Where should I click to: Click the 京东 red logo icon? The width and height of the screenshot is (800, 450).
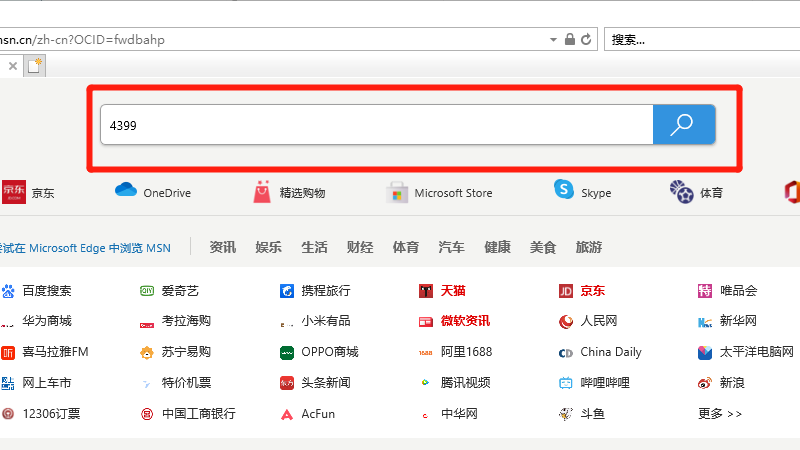point(14,192)
